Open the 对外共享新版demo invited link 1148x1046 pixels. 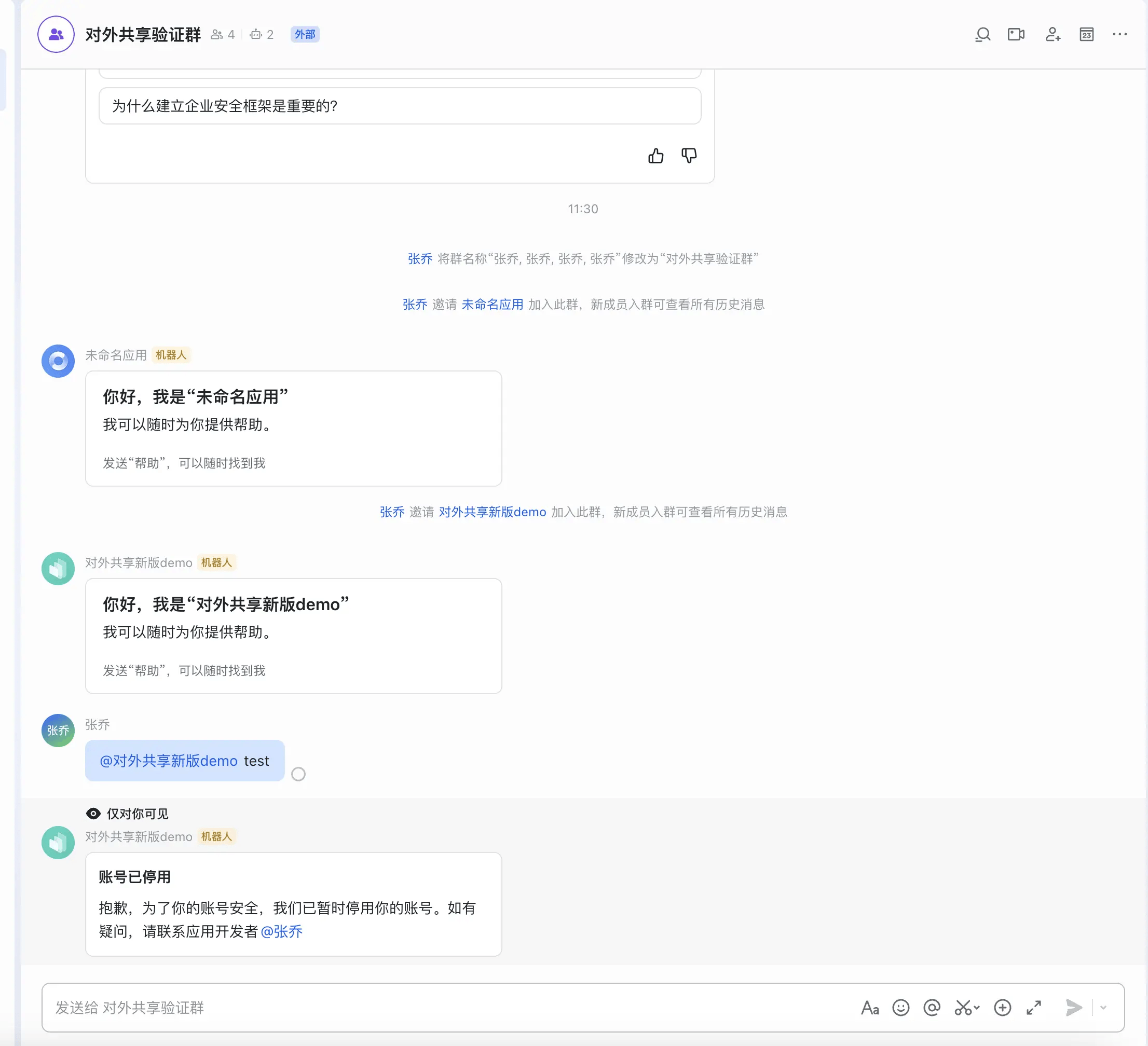492,512
